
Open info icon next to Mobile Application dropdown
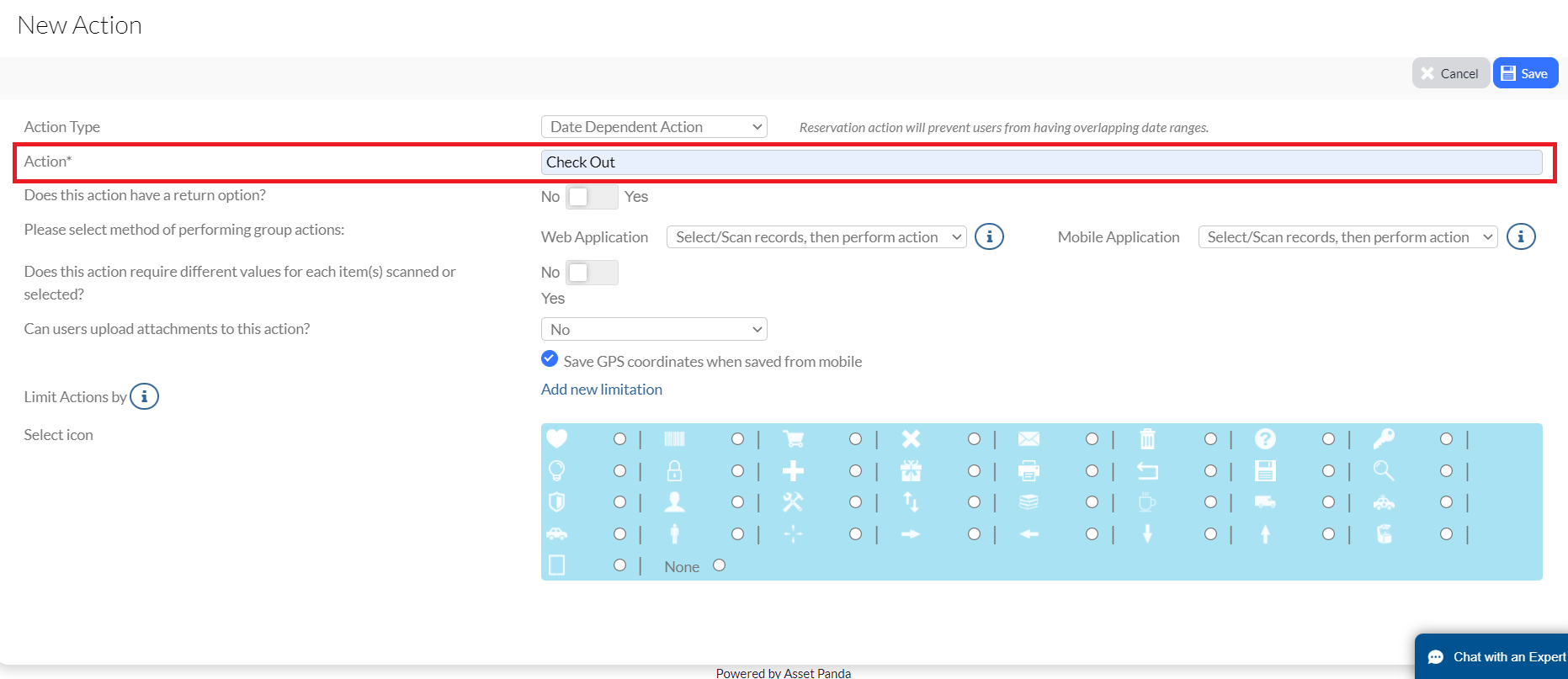tap(1521, 236)
